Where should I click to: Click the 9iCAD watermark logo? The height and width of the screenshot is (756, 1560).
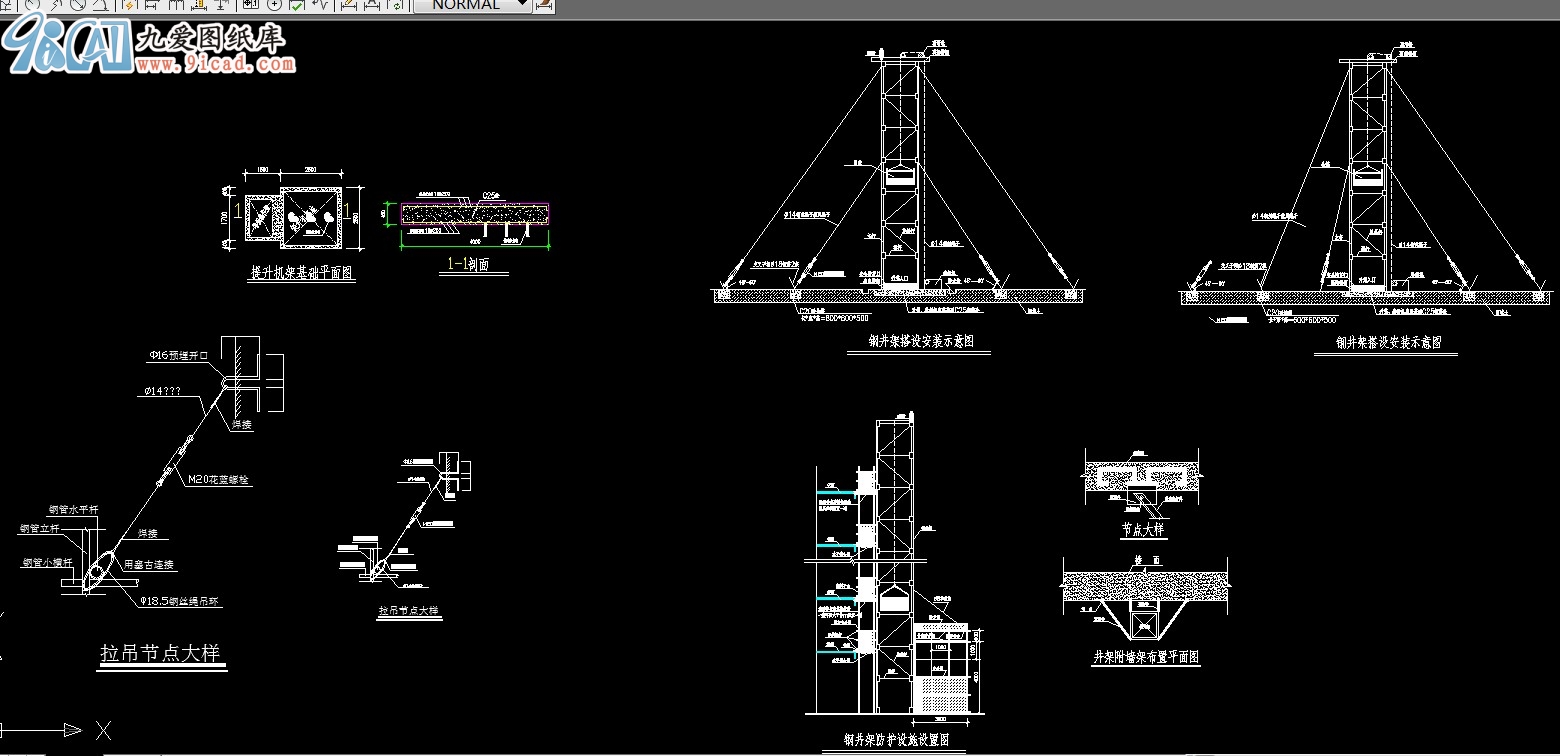(68, 46)
